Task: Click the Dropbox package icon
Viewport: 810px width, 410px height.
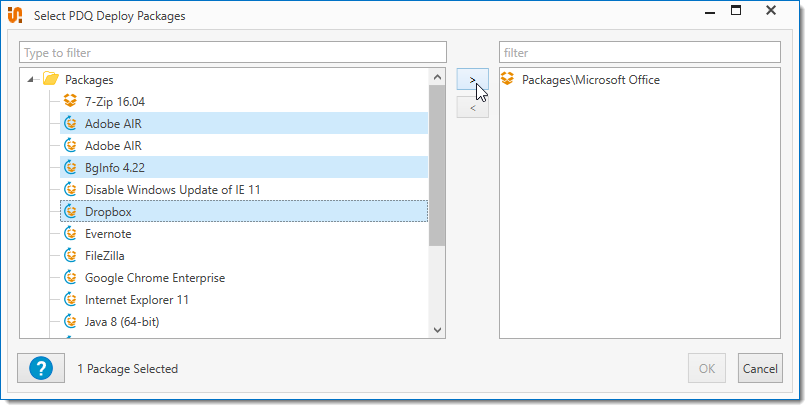Action: 70,211
